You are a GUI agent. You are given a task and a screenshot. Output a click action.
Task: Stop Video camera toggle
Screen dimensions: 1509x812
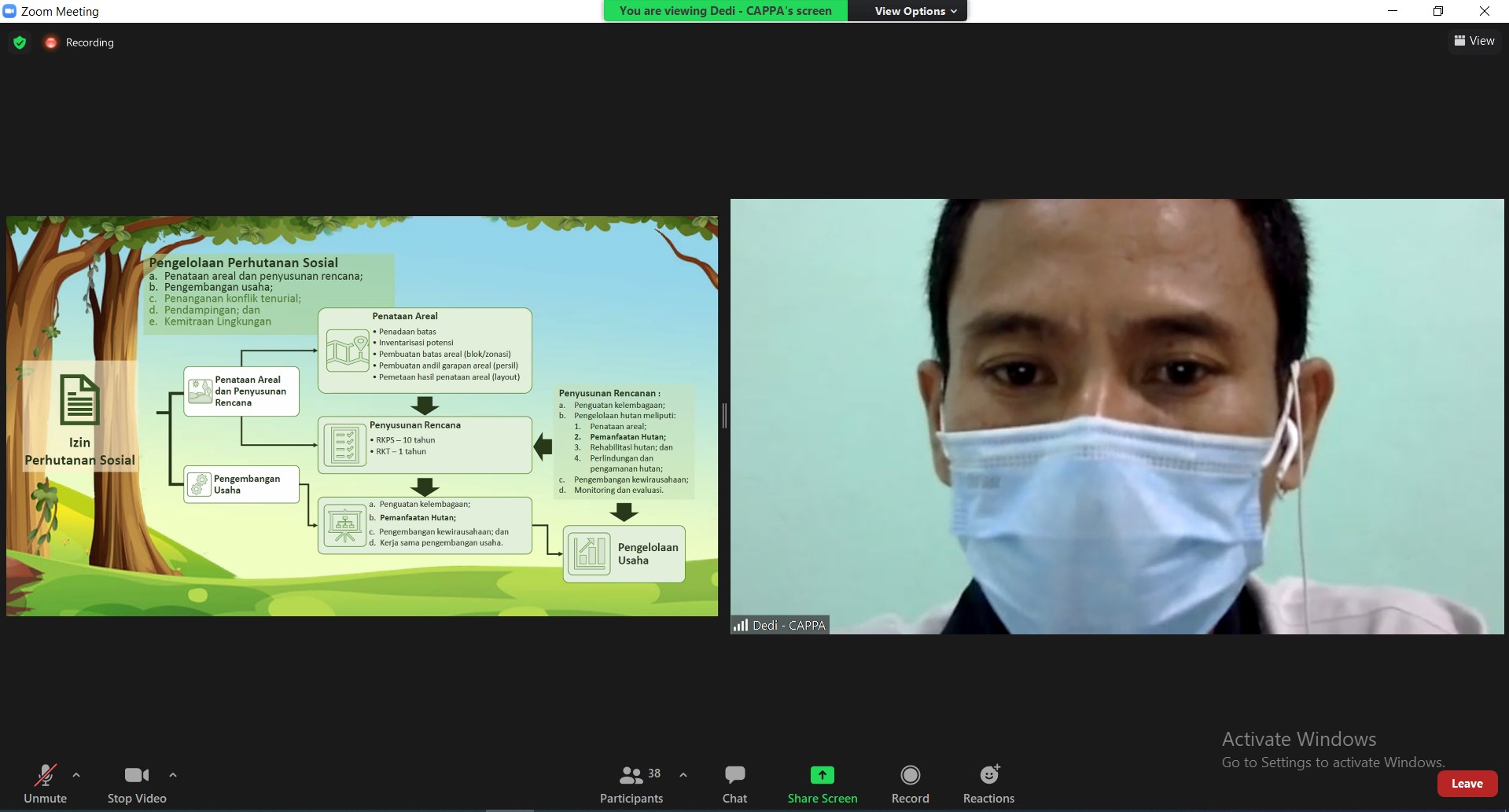pyautogui.click(x=137, y=784)
